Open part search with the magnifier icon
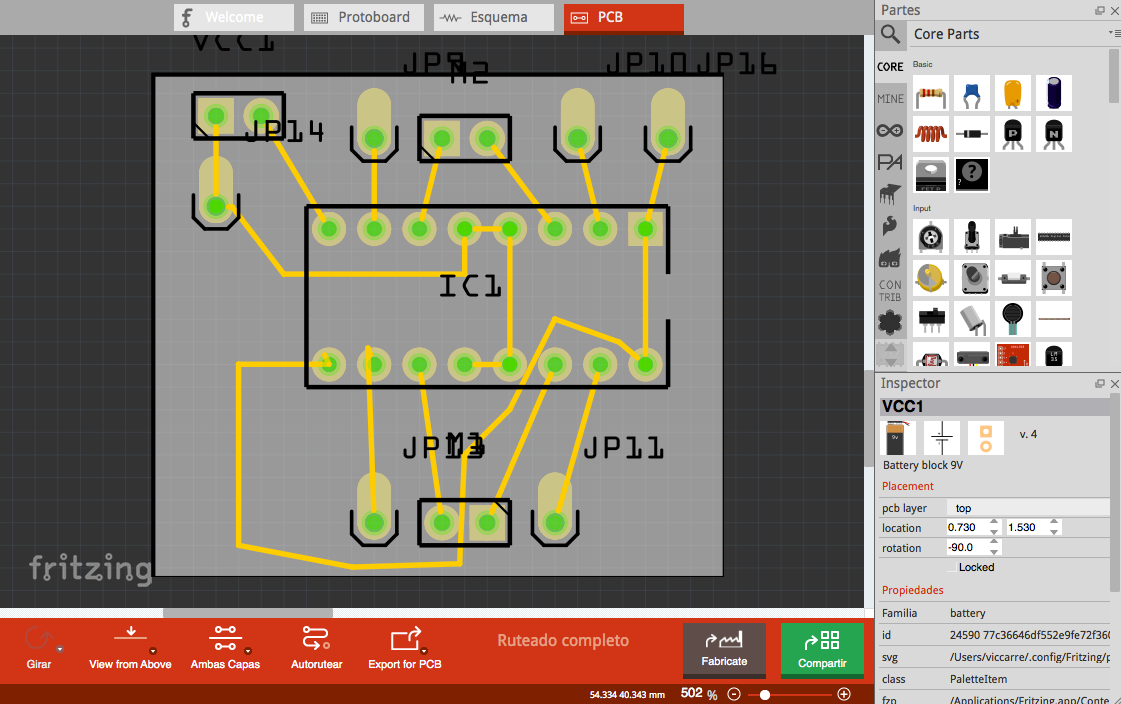The image size is (1121, 704). pyautogui.click(x=889, y=33)
